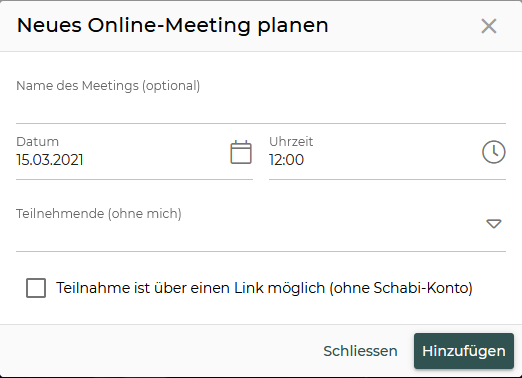522x378 pixels.
Task: Click the Schliessen button
Action: pyautogui.click(x=360, y=351)
